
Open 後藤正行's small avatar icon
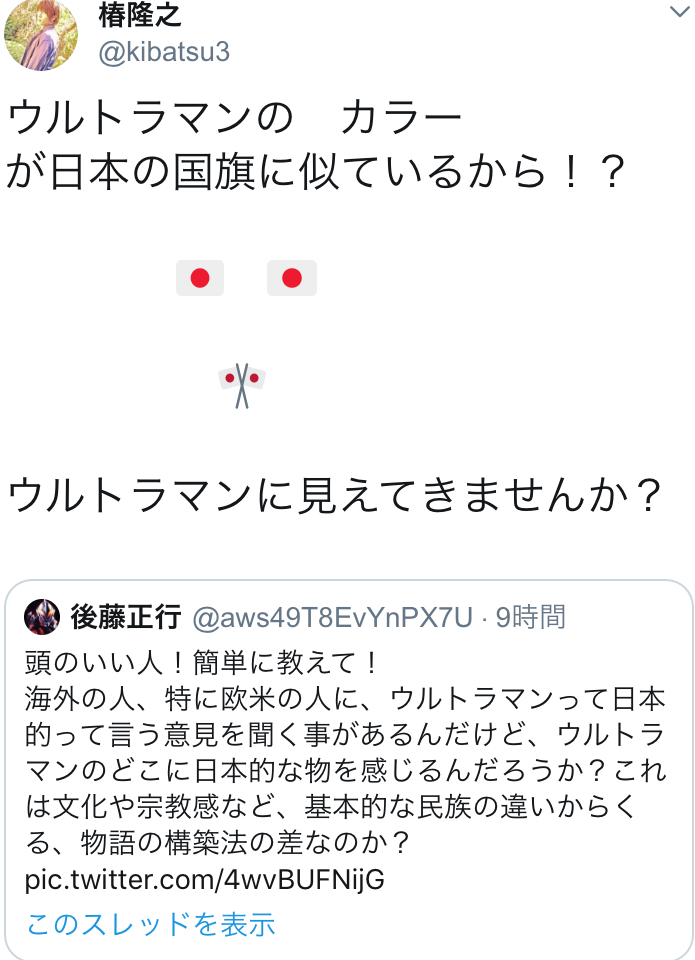pyautogui.click(x=42, y=617)
